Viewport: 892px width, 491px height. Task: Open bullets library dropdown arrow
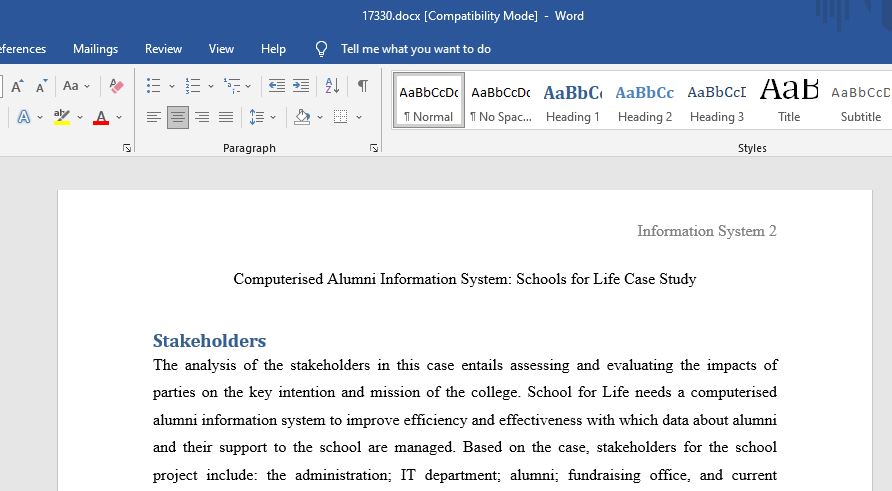[171, 86]
